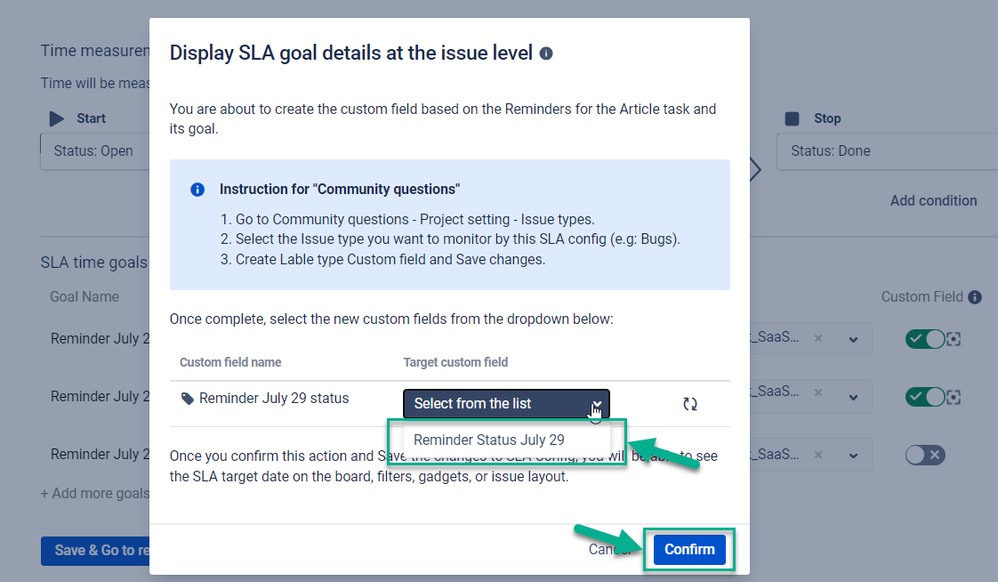Viewport: 998px width, 582px height.
Task: Click the Save & Go to button
Action: pos(95,551)
